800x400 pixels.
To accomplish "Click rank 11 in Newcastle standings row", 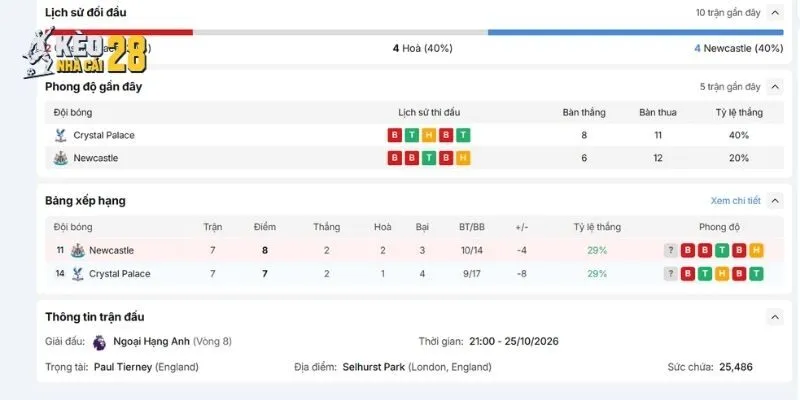I will click(60, 251).
